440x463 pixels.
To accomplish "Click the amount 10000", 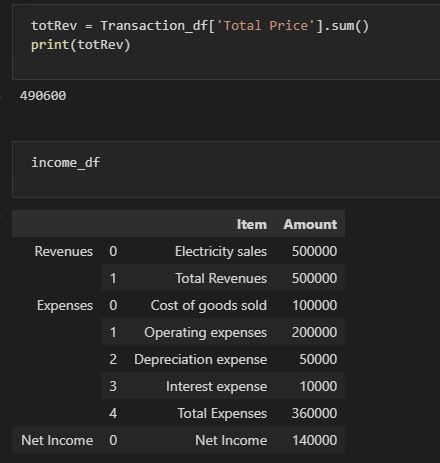I will [318, 386].
